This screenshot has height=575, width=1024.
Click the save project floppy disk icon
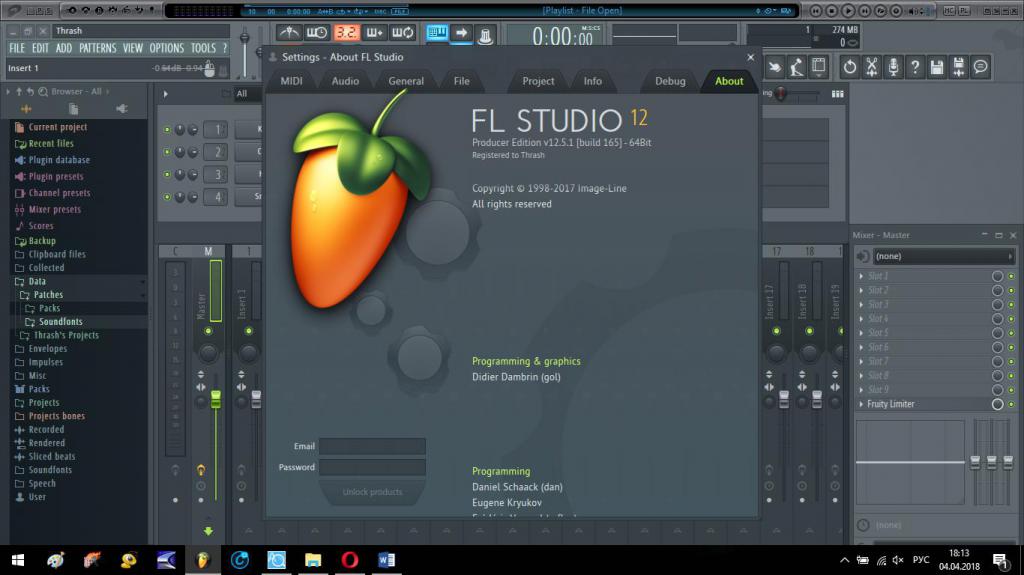coord(937,67)
